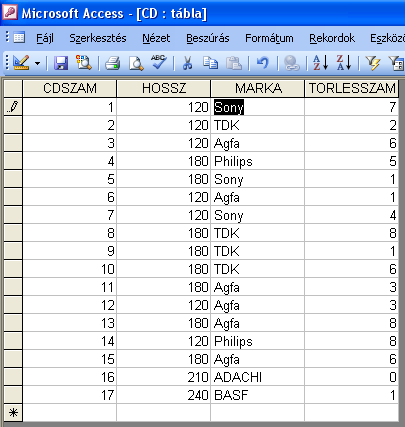Copy the selection with the Copy icon

(x=210, y=63)
